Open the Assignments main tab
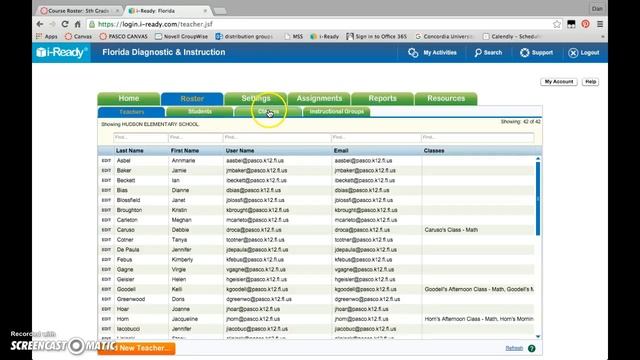The width and height of the screenshot is (640, 360). coord(319,98)
